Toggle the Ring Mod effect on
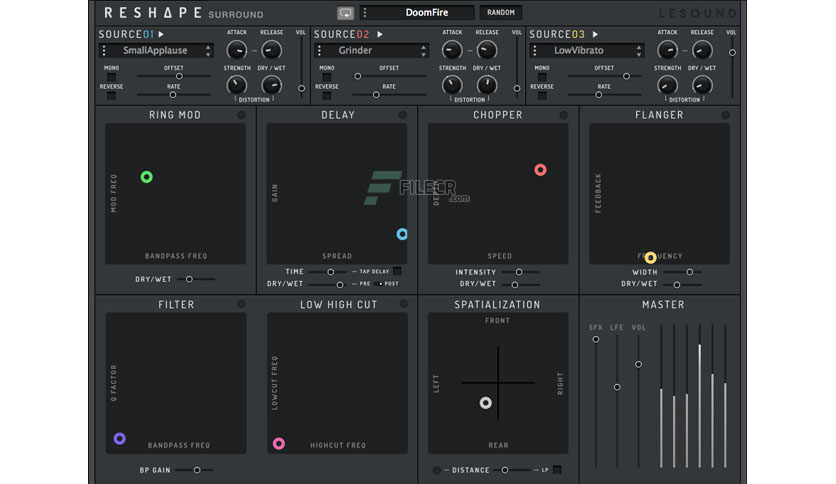The image size is (836, 484). [242, 115]
